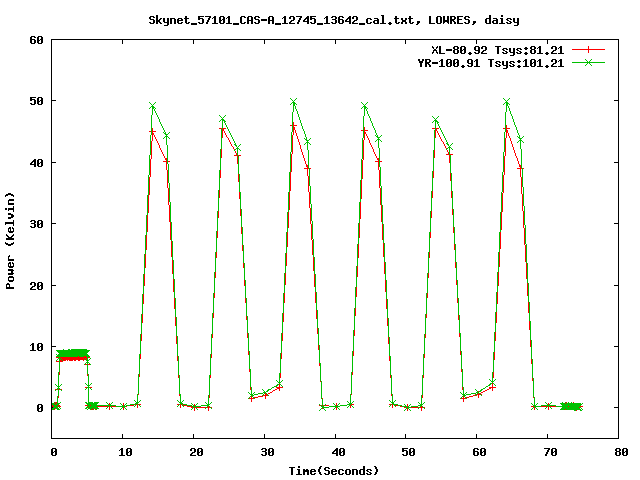The image size is (640, 480).
Task: Click the red XL legend line sample
Action: point(588,50)
